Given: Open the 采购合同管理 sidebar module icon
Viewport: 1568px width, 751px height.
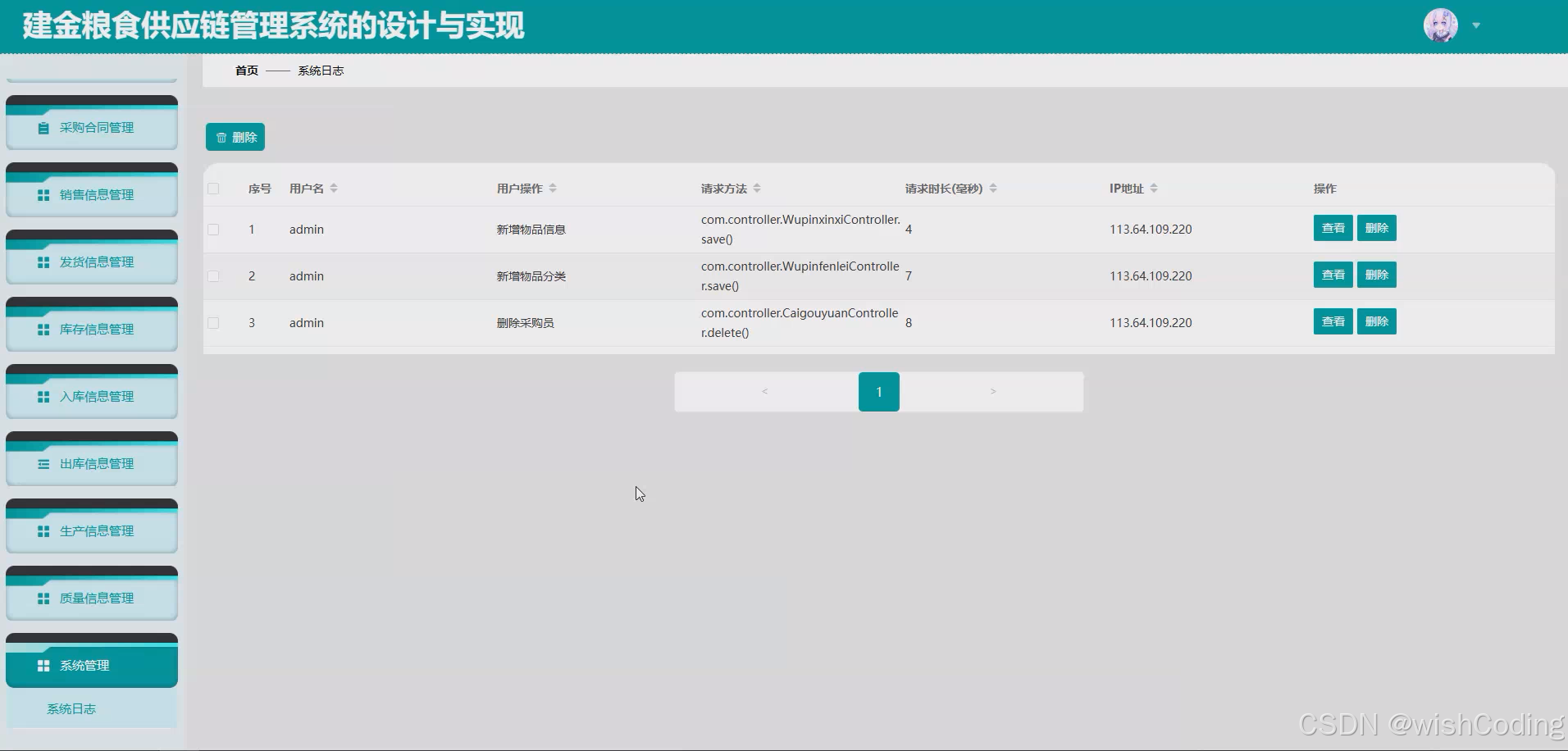Looking at the screenshot, I should [x=43, y=127].
